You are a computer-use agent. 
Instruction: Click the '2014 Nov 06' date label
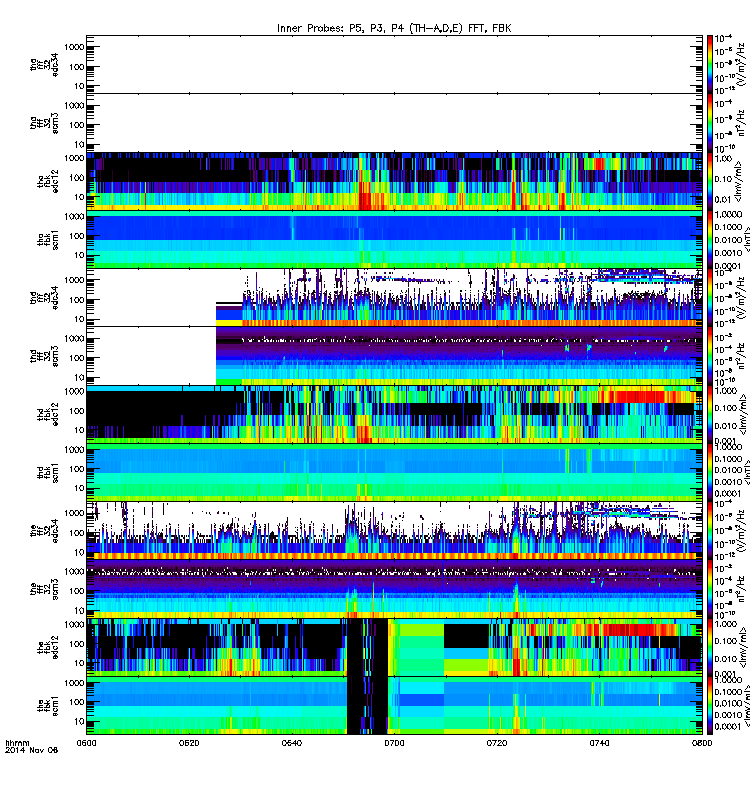coord(31,750)
